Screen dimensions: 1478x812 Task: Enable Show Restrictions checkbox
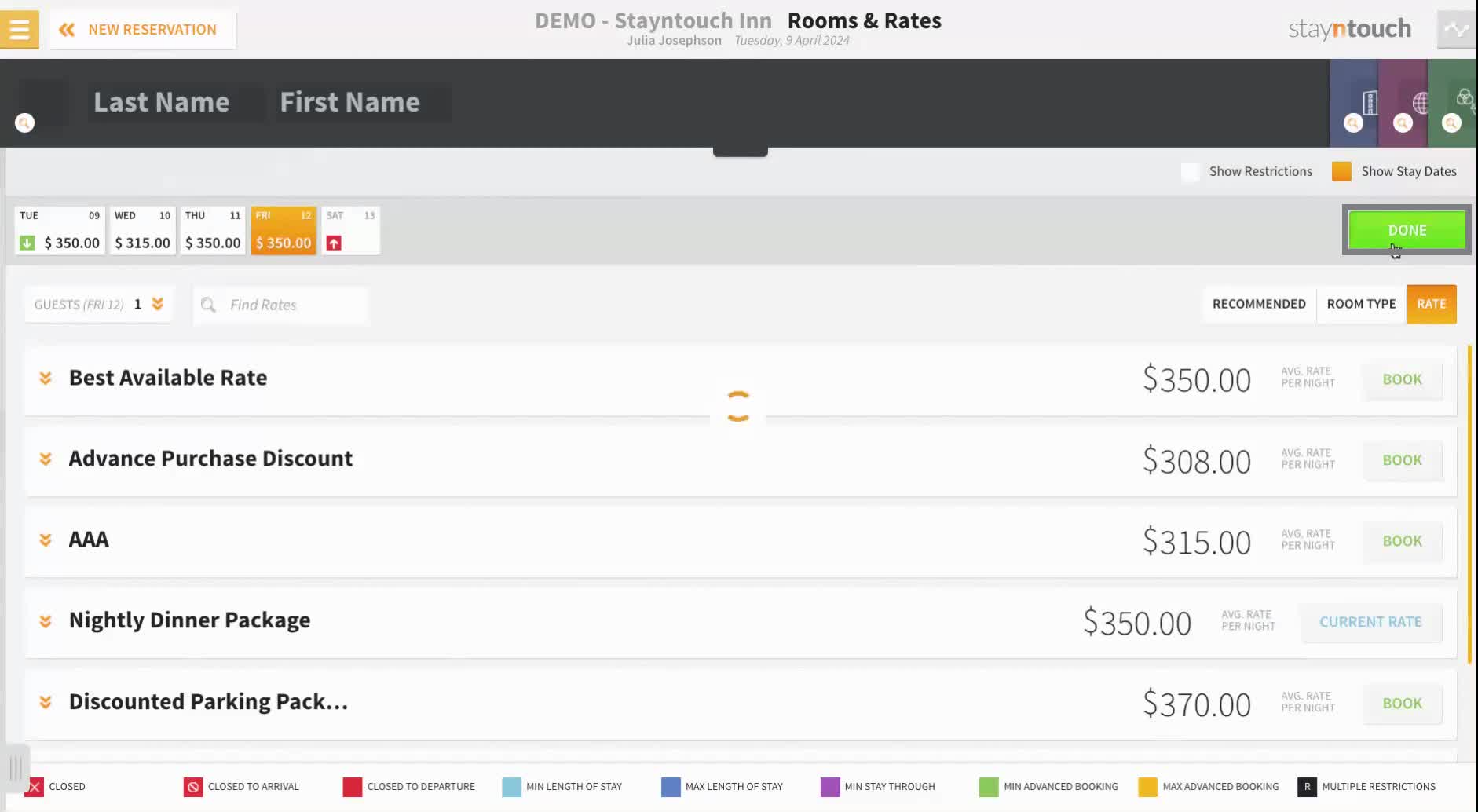pyautogui.click(x=1191, y=172)
